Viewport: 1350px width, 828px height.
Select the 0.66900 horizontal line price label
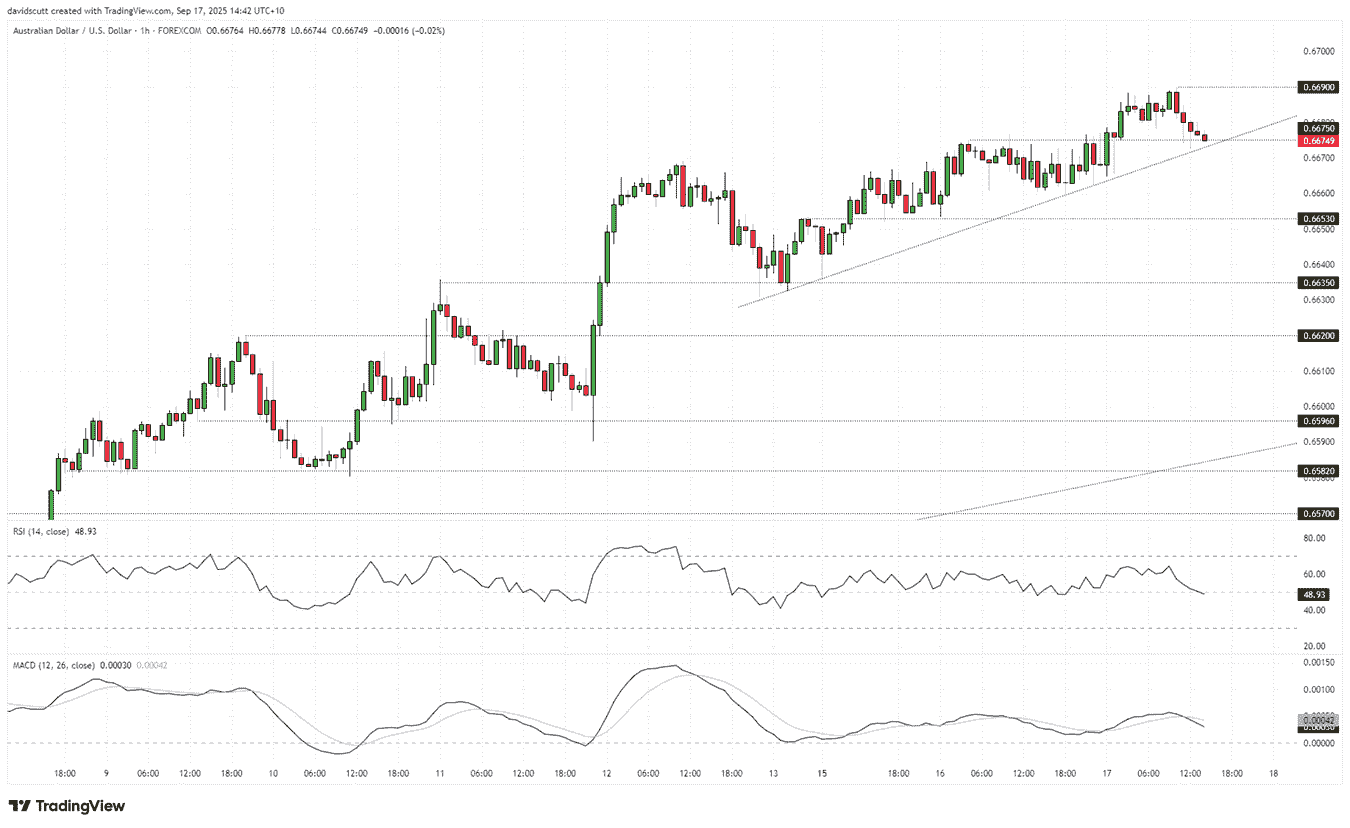click(x=1317, y=87)
